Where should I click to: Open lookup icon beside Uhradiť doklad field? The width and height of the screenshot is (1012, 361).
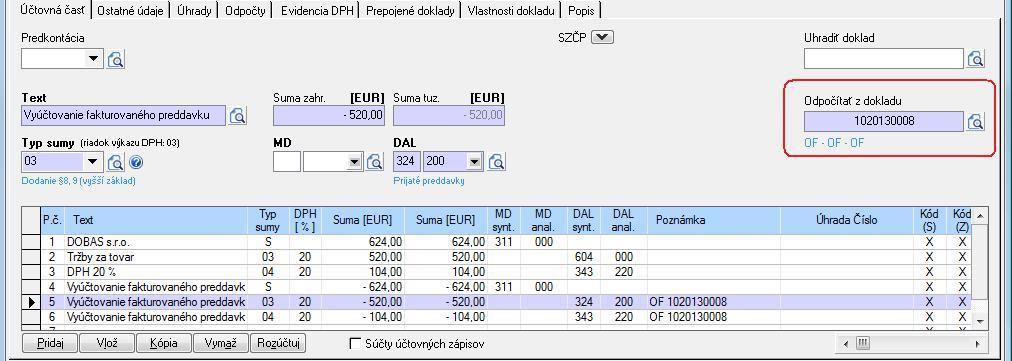[x=975, y=59]
